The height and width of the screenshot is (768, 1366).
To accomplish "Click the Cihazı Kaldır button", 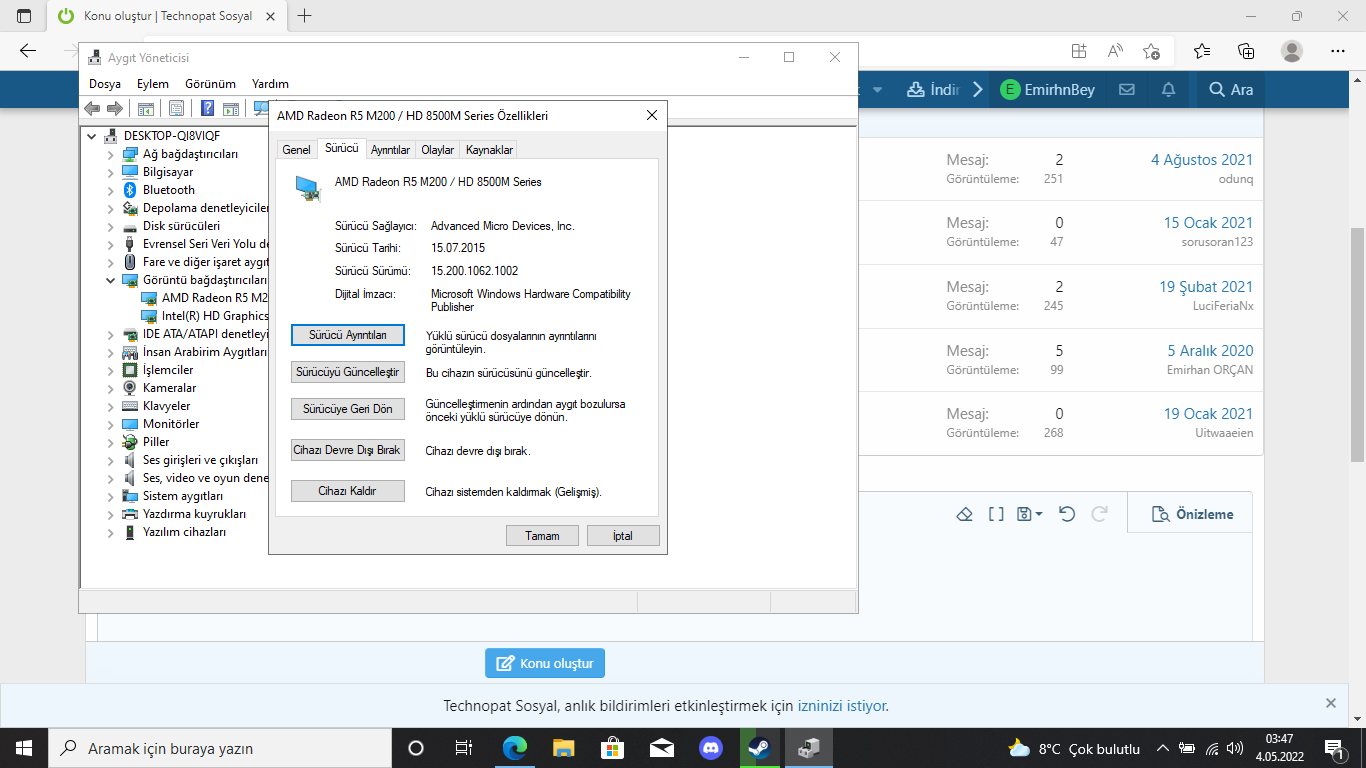I will coord(348,491).
